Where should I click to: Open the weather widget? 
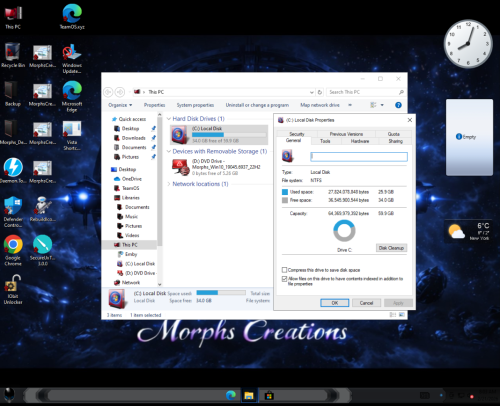(469, 231)
